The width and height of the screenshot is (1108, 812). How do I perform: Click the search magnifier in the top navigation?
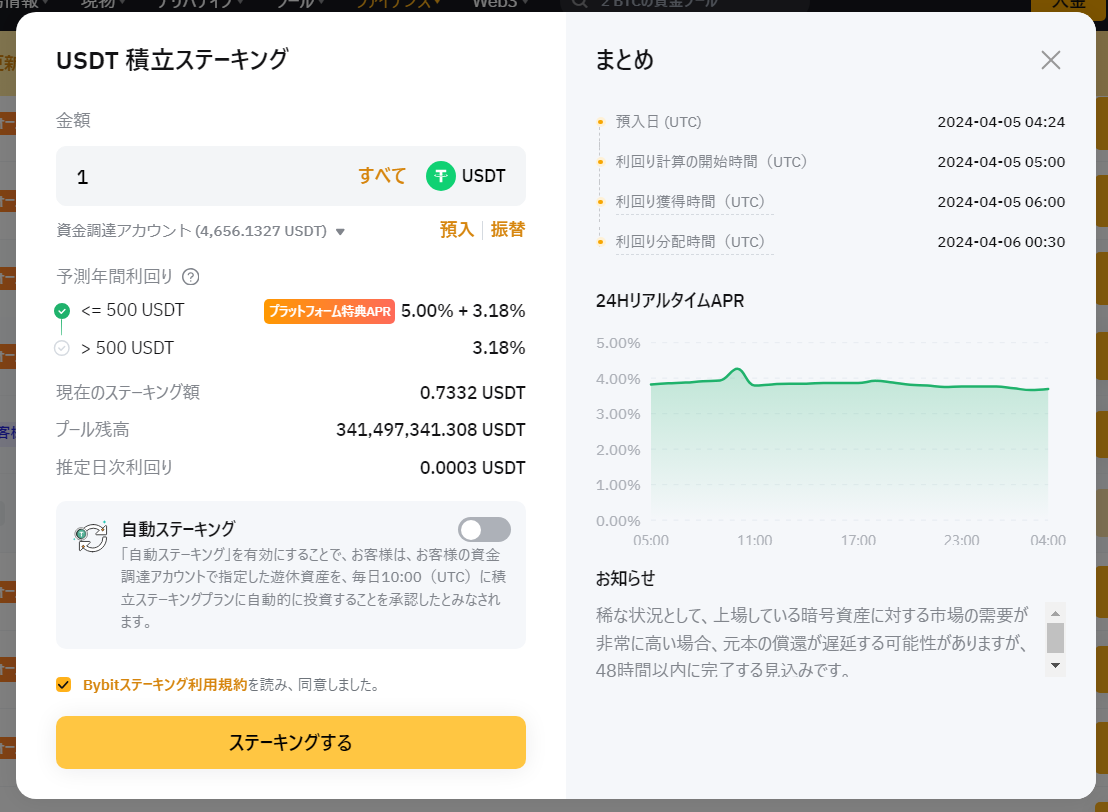tap(578, 4)
